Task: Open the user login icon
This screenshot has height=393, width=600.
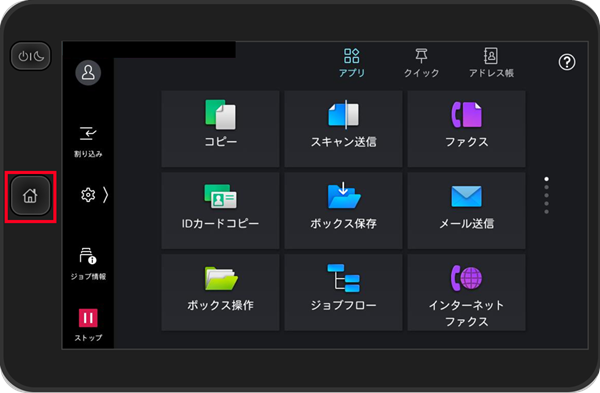Action: tap(88, 73)
